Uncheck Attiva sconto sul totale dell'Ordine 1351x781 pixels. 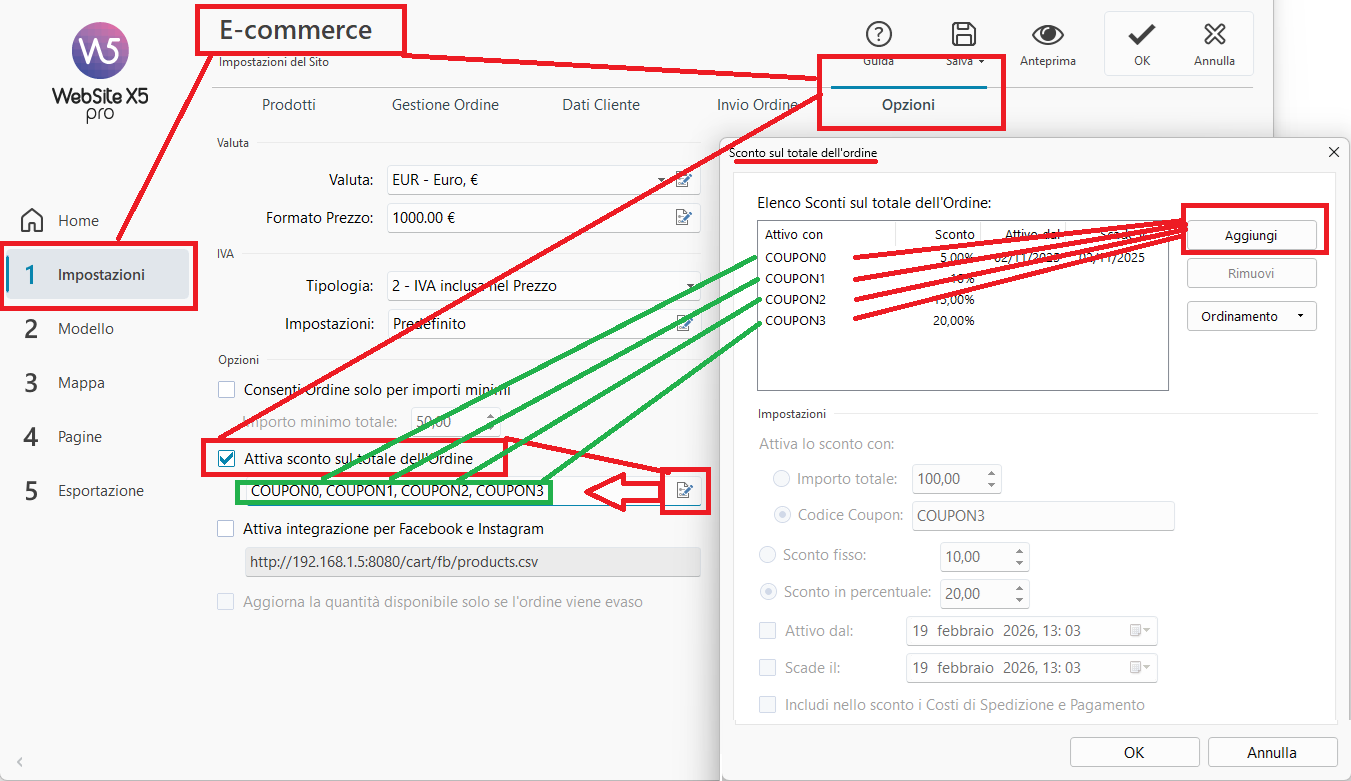tap(226, 459)
